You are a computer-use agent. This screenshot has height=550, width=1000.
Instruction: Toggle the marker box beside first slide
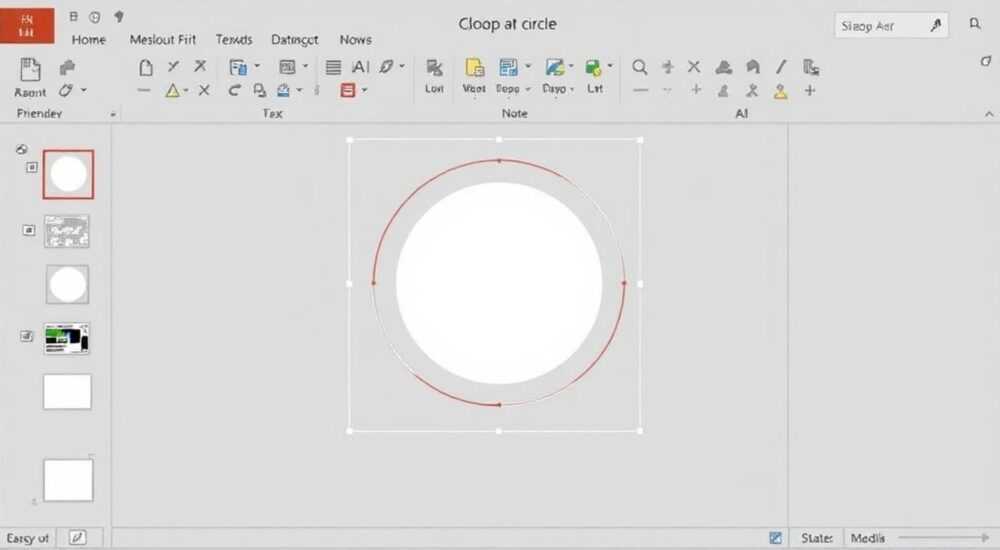click(x=32, y=167)
